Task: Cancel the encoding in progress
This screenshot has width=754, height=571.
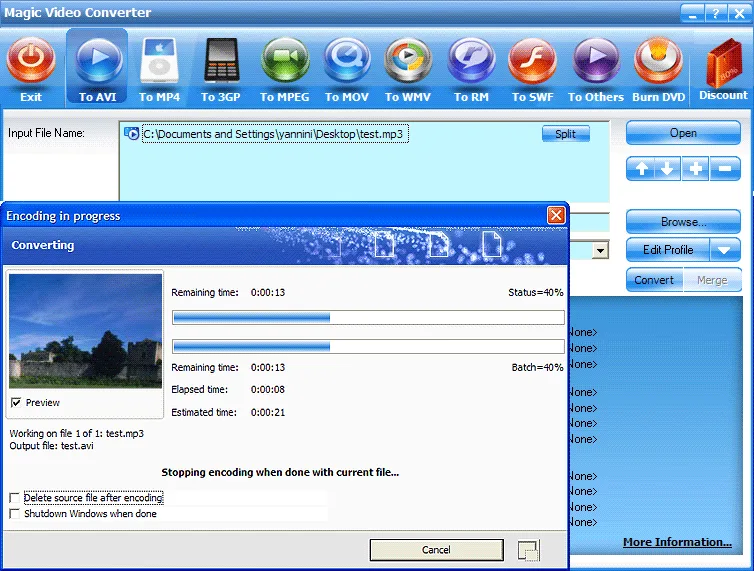Action: coord(437,550)
